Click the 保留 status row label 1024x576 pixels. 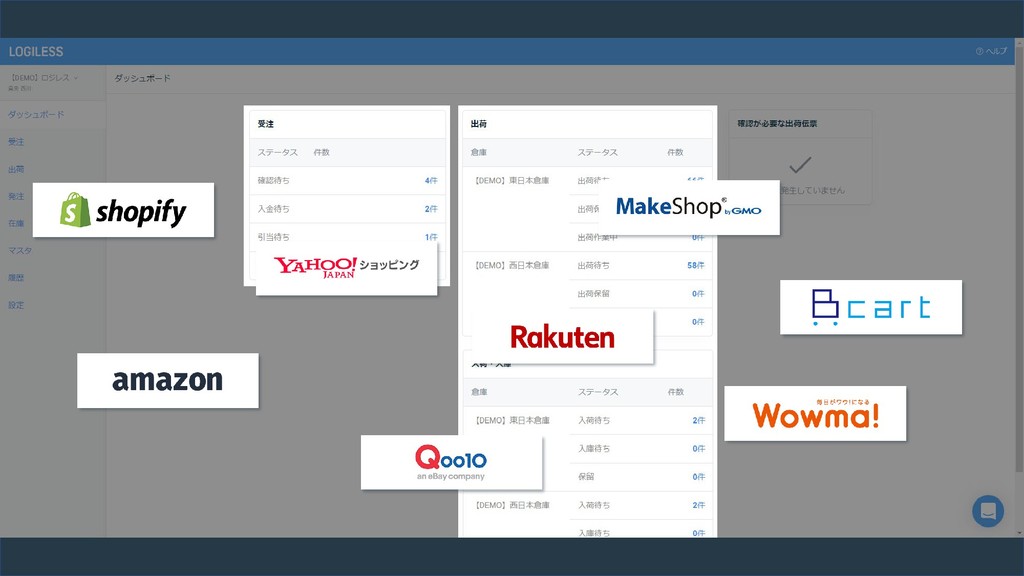pyautogui.click(x=586, y=477)
